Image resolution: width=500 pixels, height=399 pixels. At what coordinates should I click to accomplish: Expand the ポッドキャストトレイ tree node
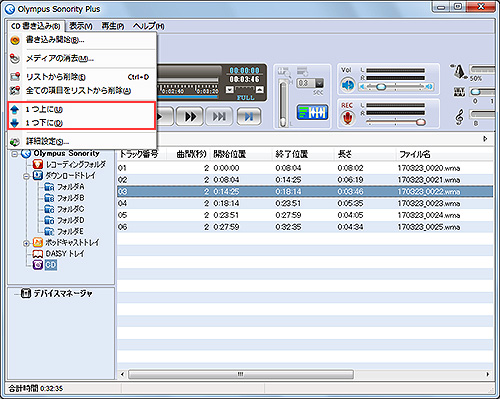[26, 243]
